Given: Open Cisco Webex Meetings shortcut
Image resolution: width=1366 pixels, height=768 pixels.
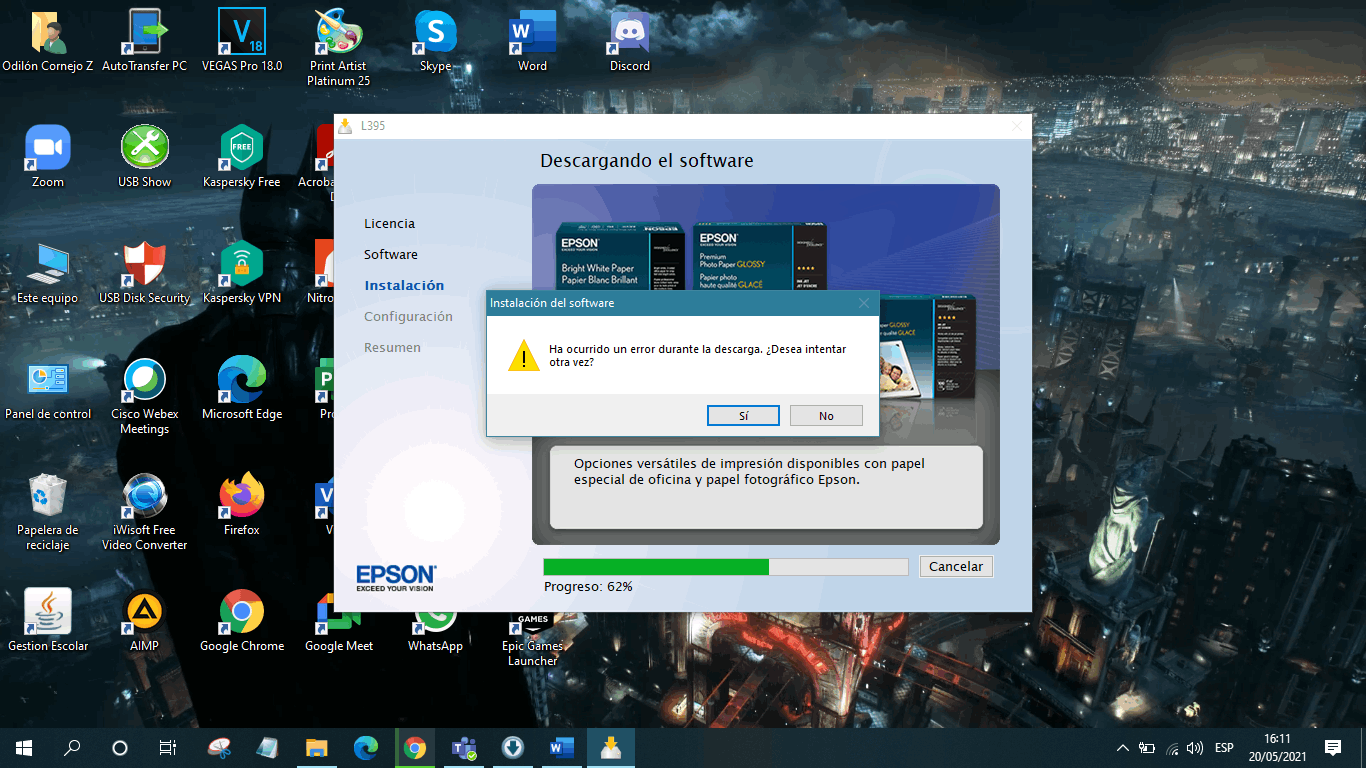Looking at the screenshot, I should [144, 397].
